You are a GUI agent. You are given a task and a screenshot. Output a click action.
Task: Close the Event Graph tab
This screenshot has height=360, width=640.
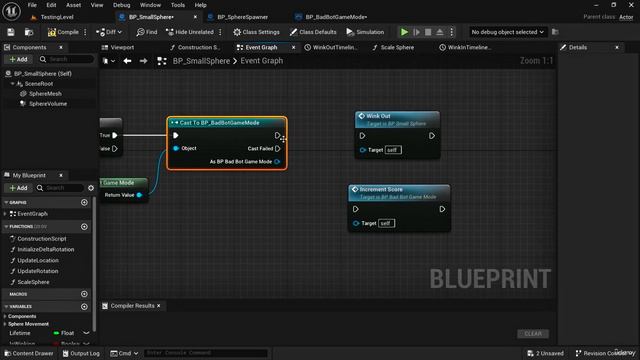pos(293,47)
